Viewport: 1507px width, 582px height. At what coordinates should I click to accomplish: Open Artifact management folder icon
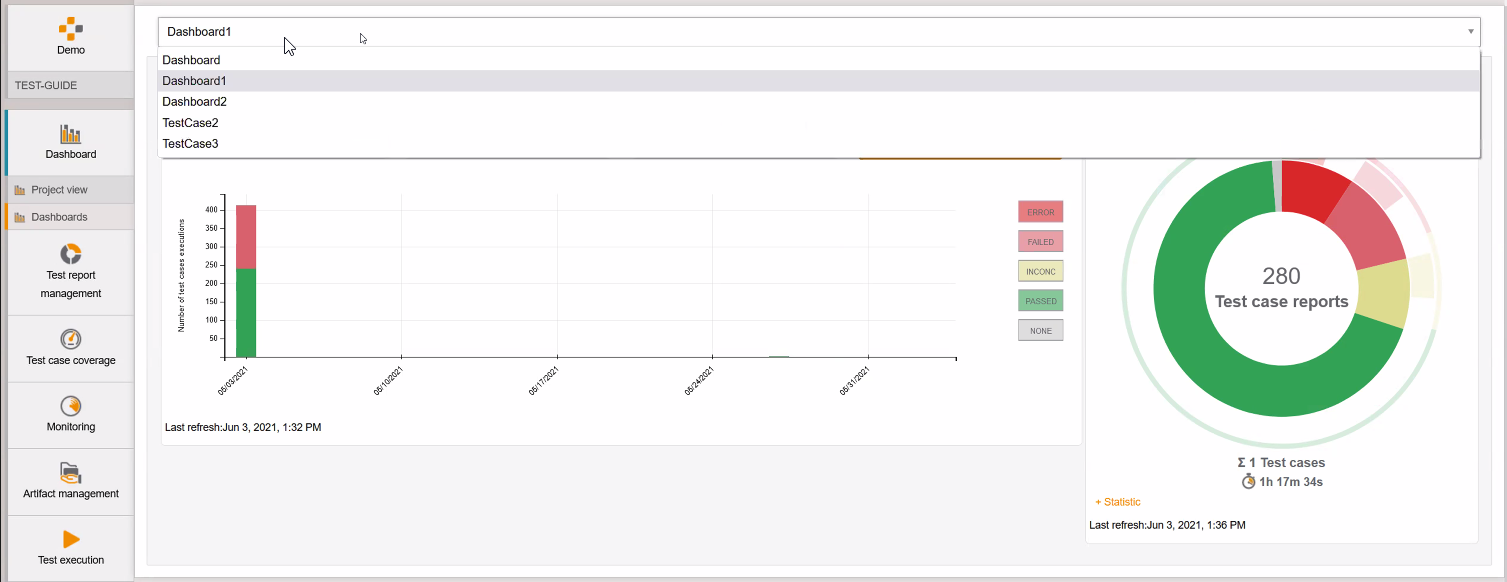(x=71, y=473)
